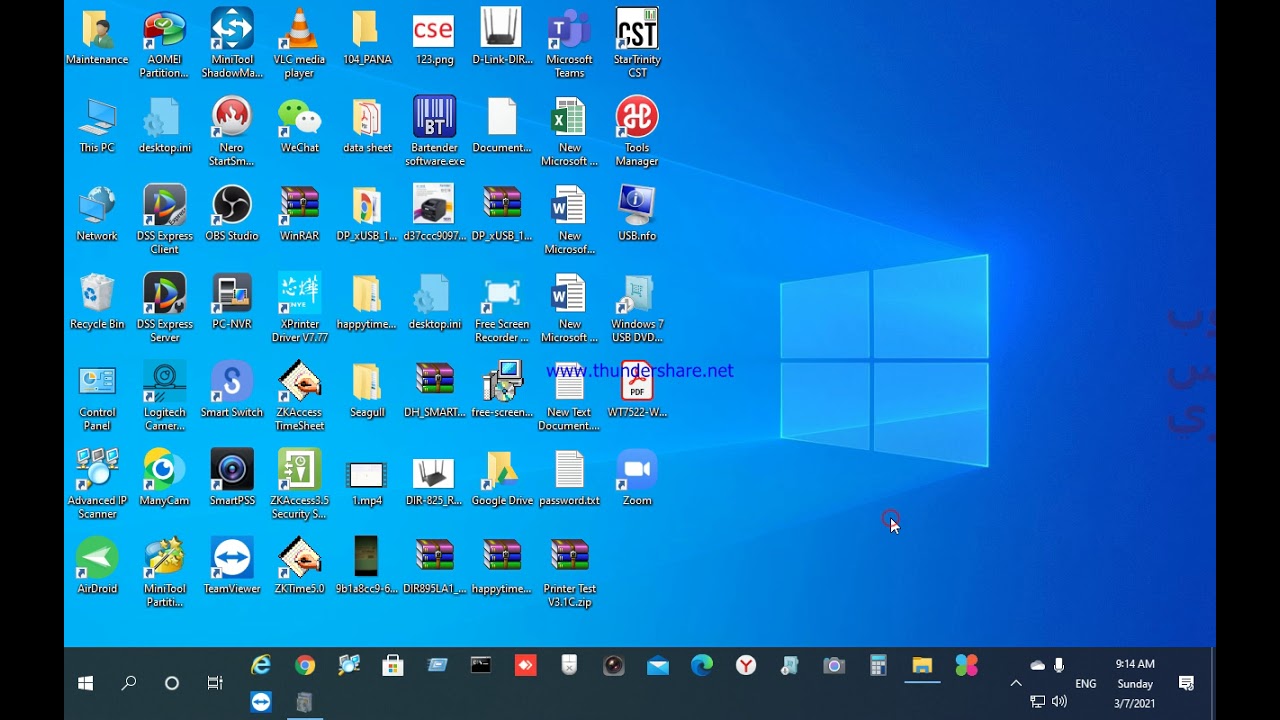This screenshot has height=720, width=1280.
Task: Open AirDroid desktop shortcut
Action: tap(97, 566)
